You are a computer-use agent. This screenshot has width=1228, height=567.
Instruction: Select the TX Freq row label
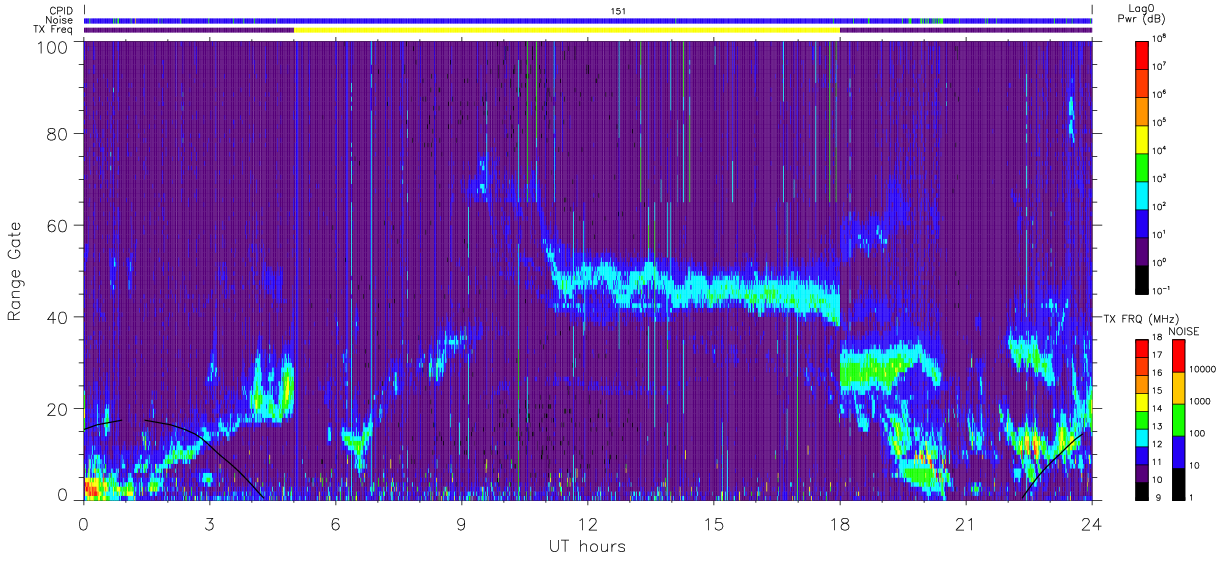54,30
